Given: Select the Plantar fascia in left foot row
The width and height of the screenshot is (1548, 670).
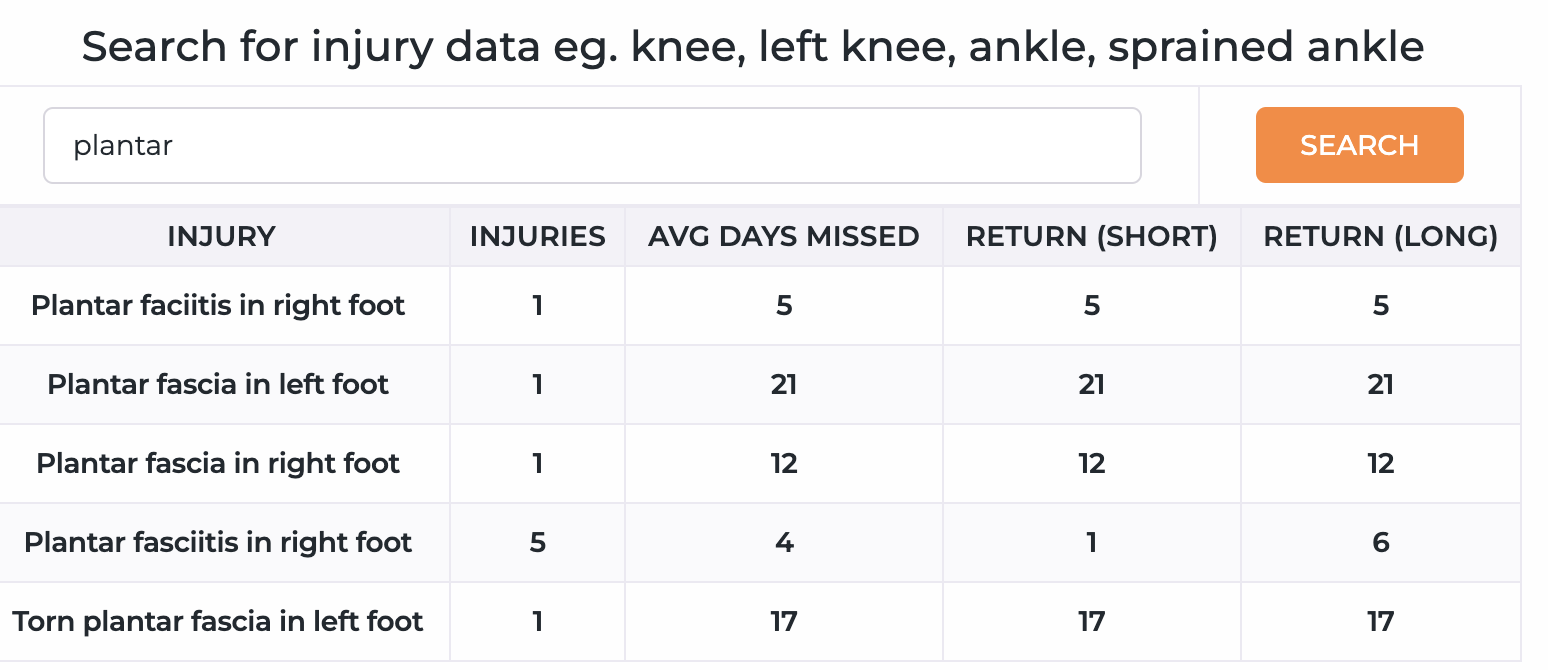Looking at the screenshot, I should pyautogui.click(x=218, y=384).
